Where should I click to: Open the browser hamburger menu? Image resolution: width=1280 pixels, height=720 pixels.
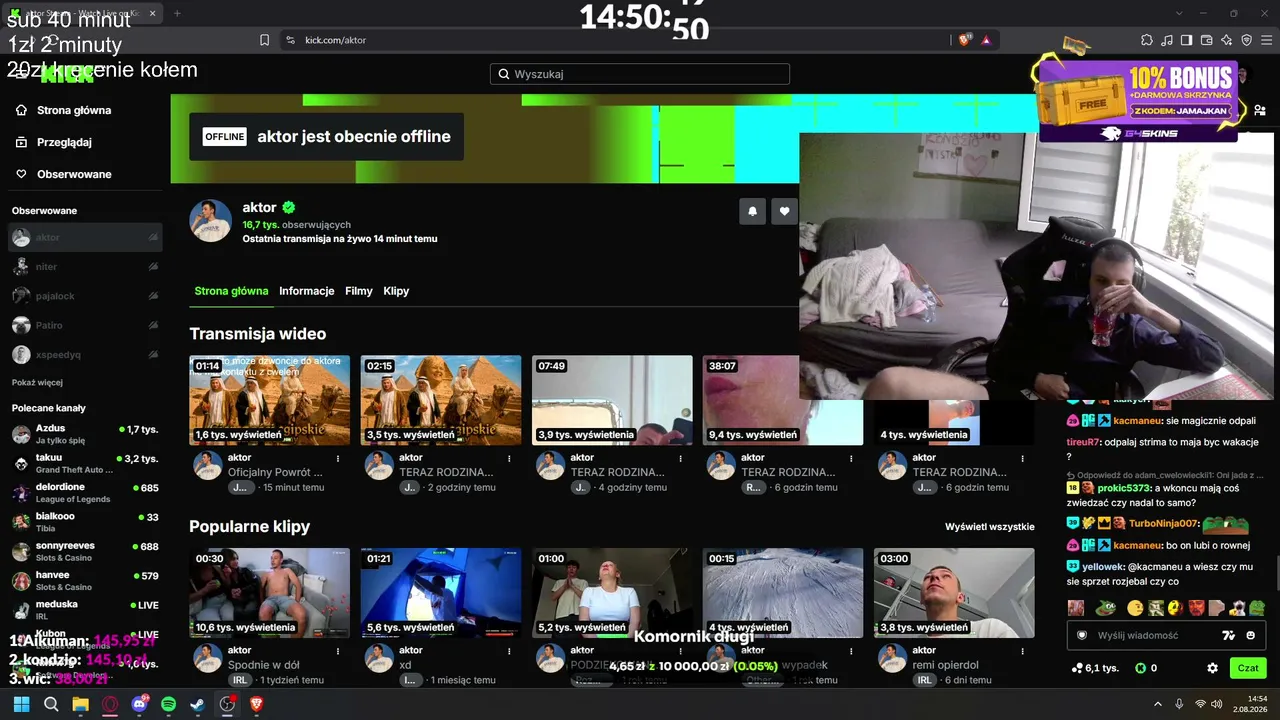click(x=1266, y=40)
